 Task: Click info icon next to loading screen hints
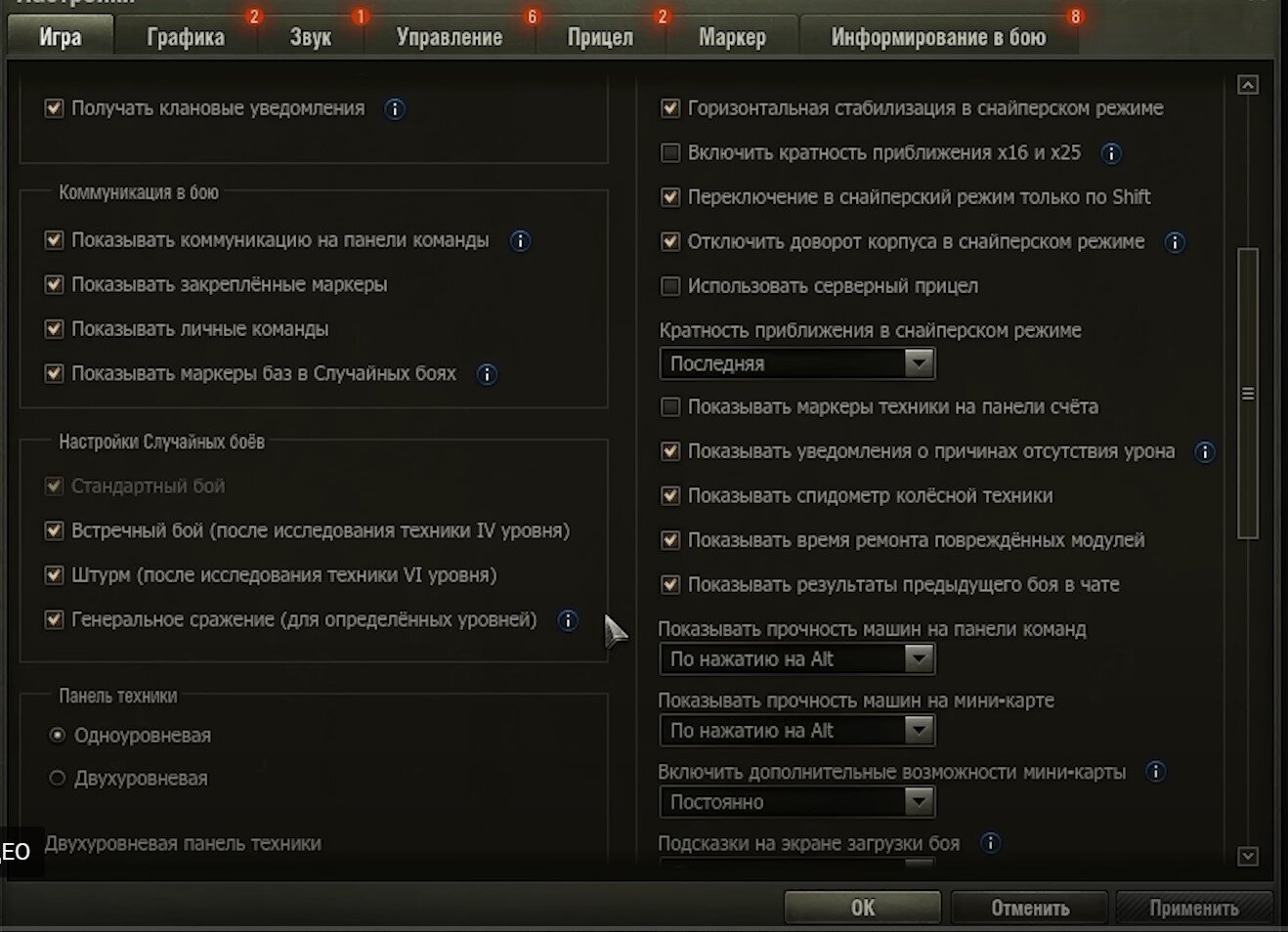pyautogui.click(x=990, y=842)
